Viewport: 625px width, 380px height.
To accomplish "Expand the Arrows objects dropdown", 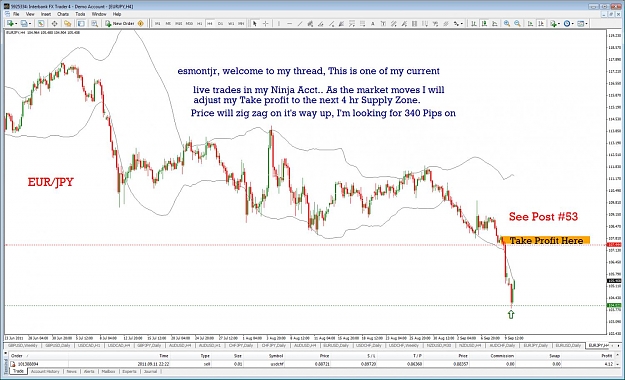I will [x=462, y=24].
